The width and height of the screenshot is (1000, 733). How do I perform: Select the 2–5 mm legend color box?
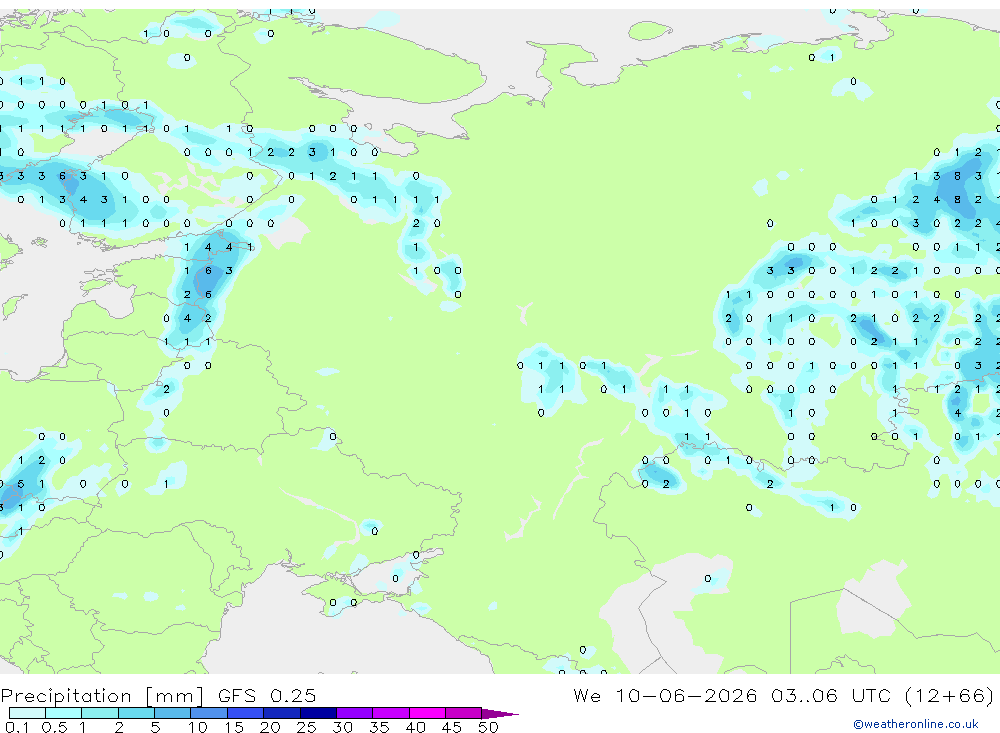click(136, 713)
